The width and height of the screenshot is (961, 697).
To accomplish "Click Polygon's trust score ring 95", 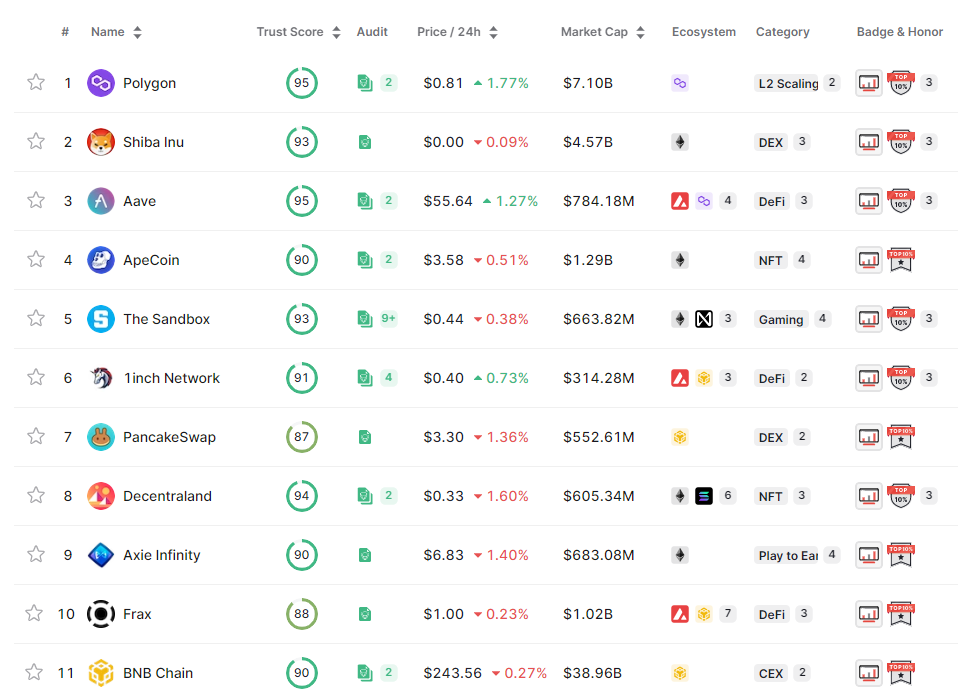I will [x=302, y=83].
